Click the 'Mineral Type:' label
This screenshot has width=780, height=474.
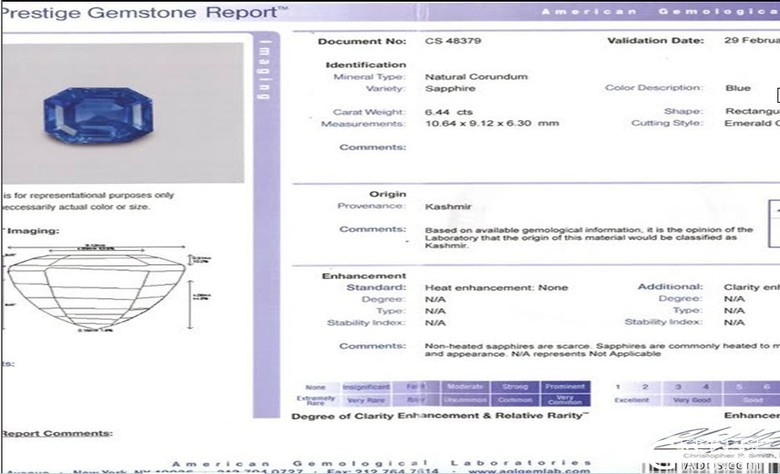(x=370, y=77)
